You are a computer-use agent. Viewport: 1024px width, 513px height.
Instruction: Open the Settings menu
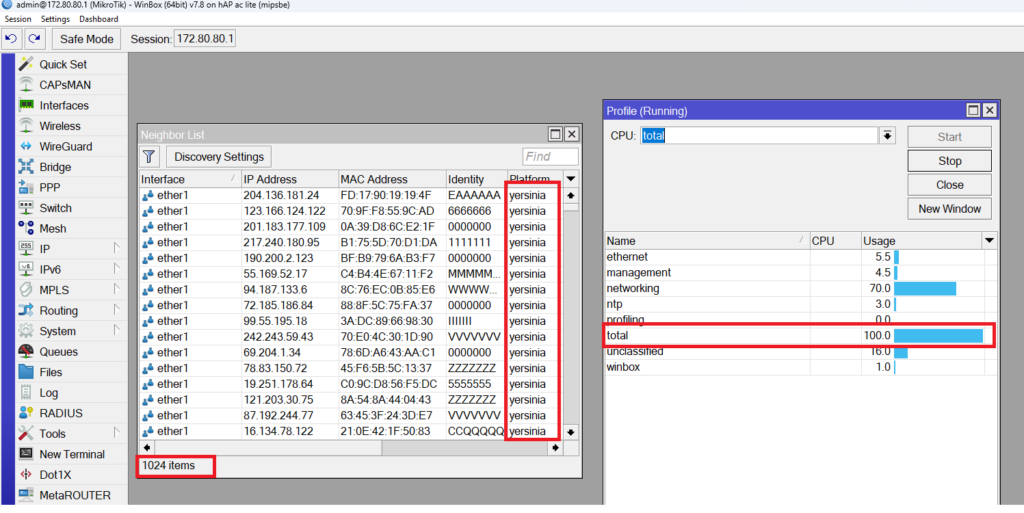click(x=55, y=19)
